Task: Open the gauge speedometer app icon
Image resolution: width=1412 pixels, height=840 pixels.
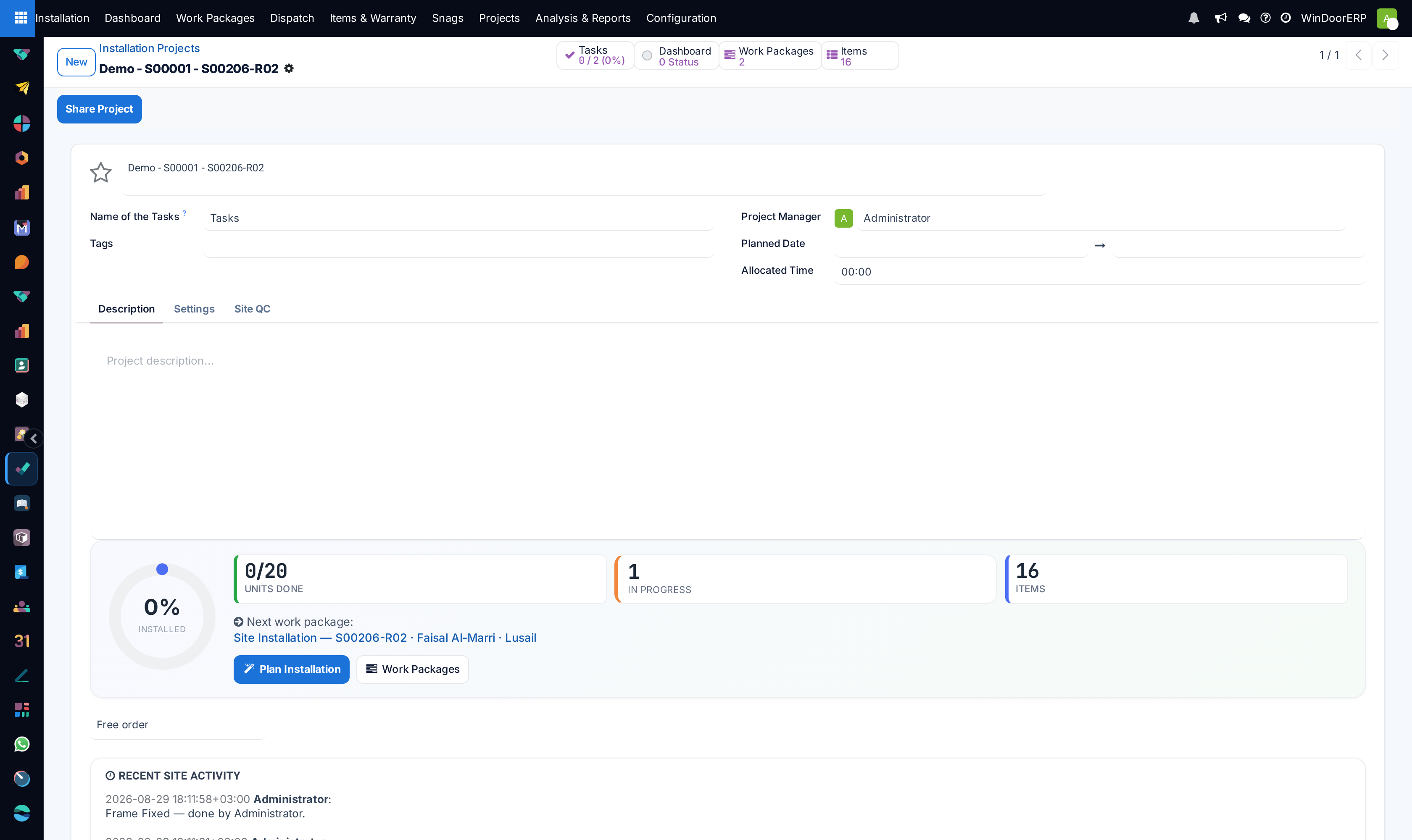Action: tap(22, 778)
